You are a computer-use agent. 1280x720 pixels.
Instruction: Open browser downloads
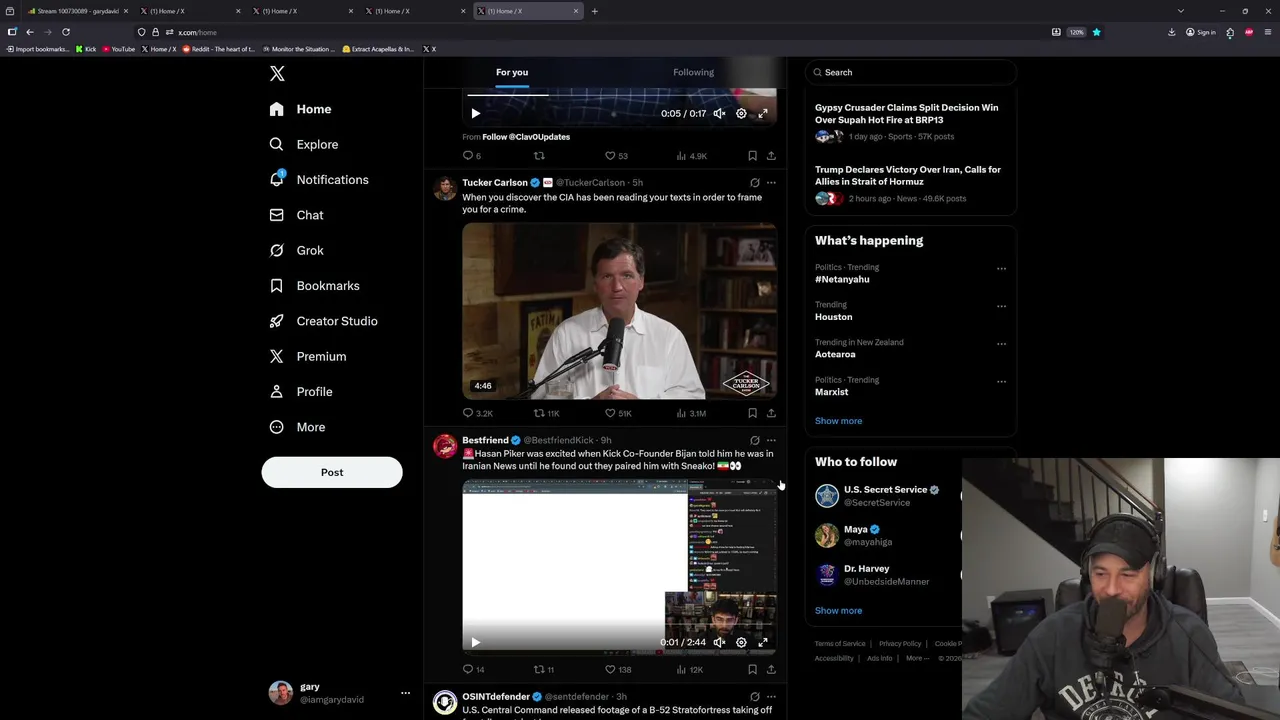[1171, 32]
